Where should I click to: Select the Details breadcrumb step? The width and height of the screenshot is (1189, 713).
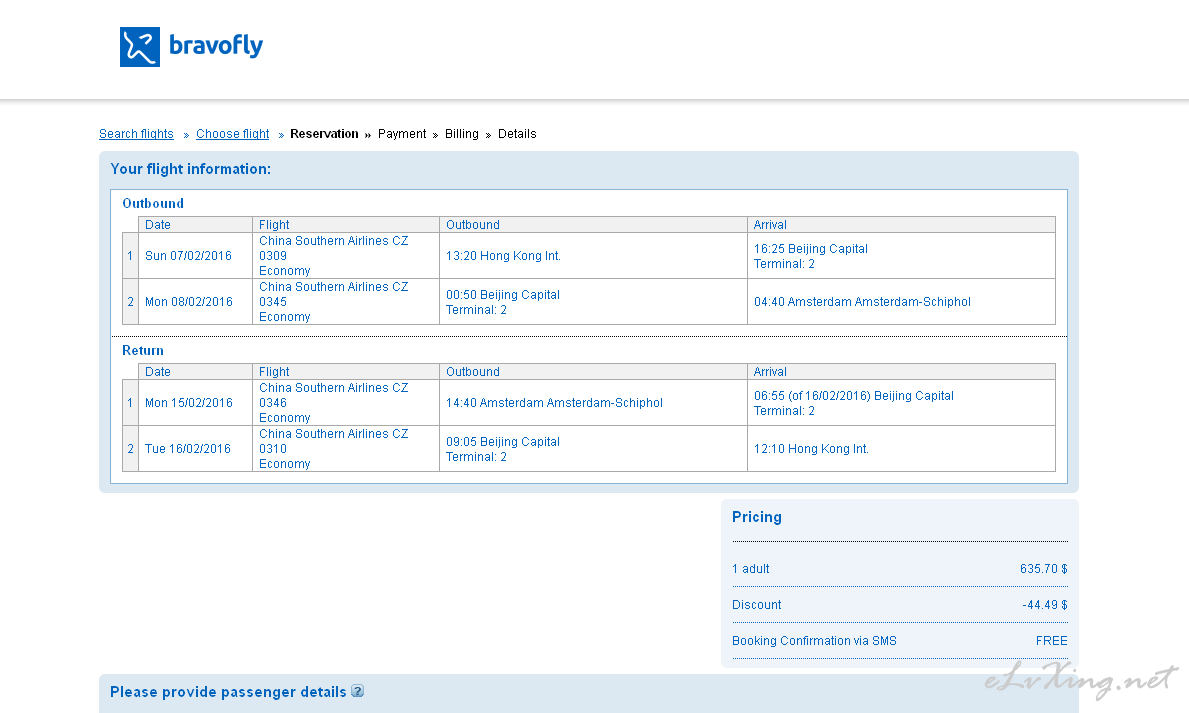517,134
